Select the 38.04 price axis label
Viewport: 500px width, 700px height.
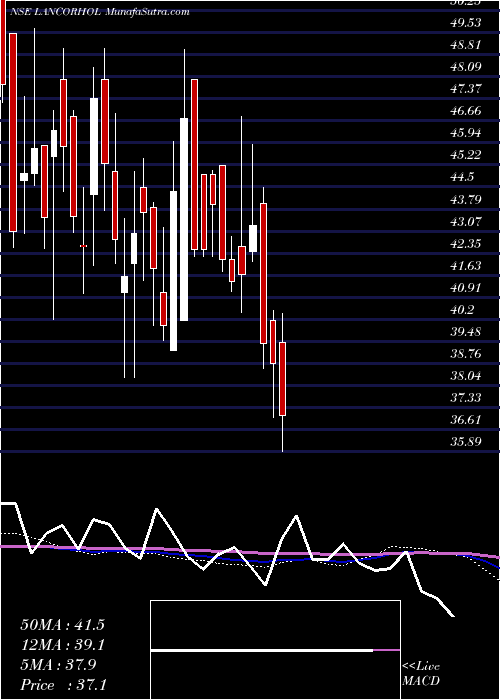(x=467, y=375)
